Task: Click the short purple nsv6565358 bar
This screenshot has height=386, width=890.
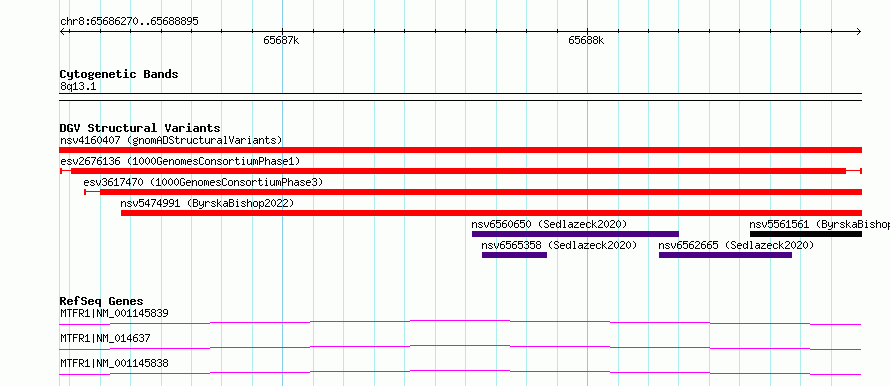Action: point(514,255)
